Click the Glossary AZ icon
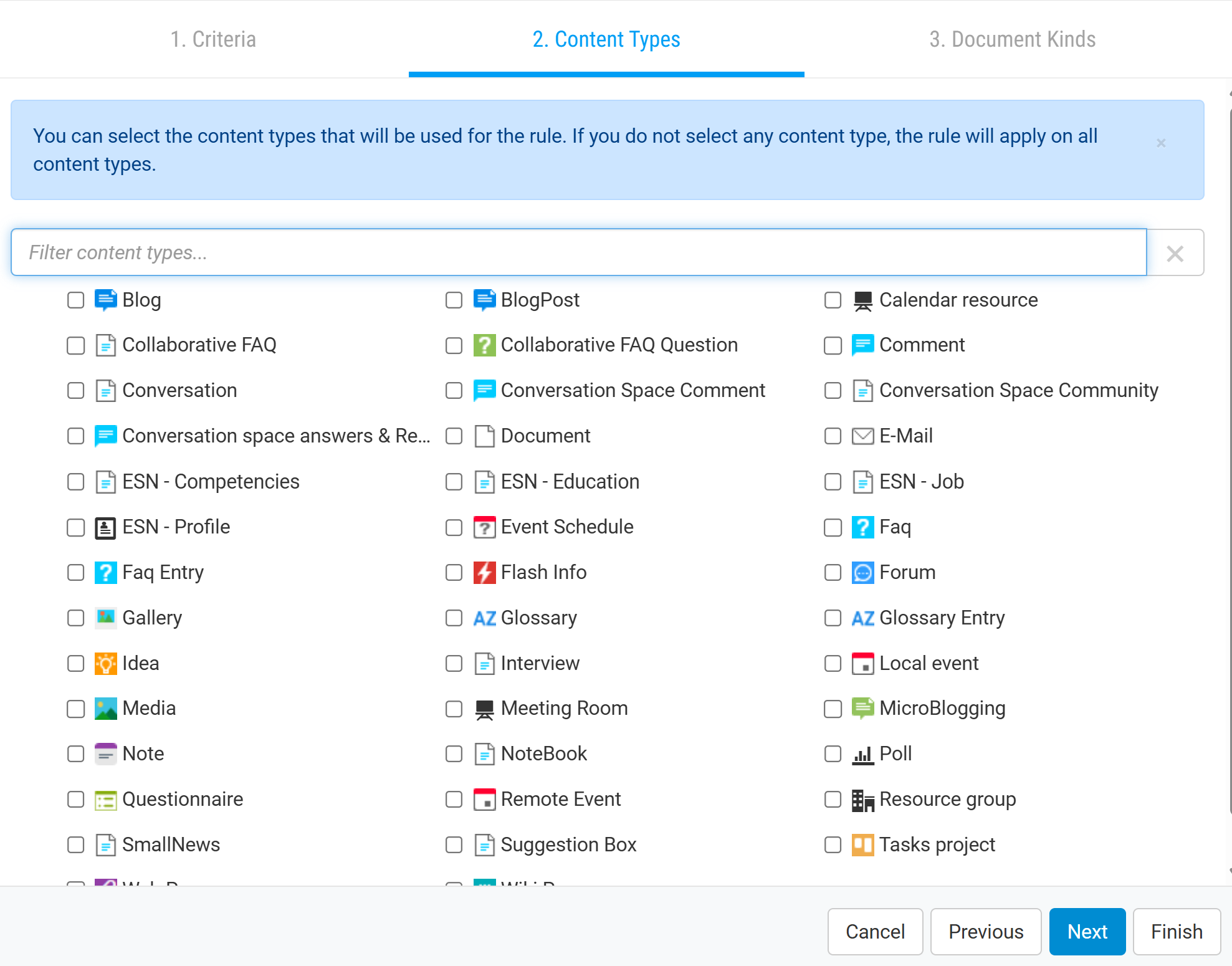1232x966 pixels. tap(484, 618)
